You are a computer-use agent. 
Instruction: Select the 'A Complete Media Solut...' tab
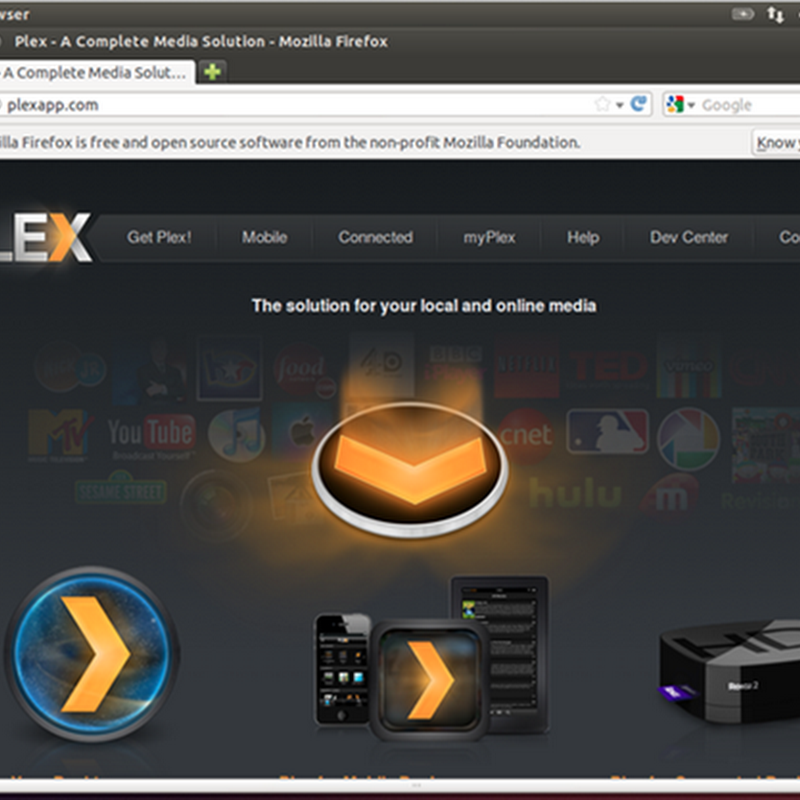(96, 72)
